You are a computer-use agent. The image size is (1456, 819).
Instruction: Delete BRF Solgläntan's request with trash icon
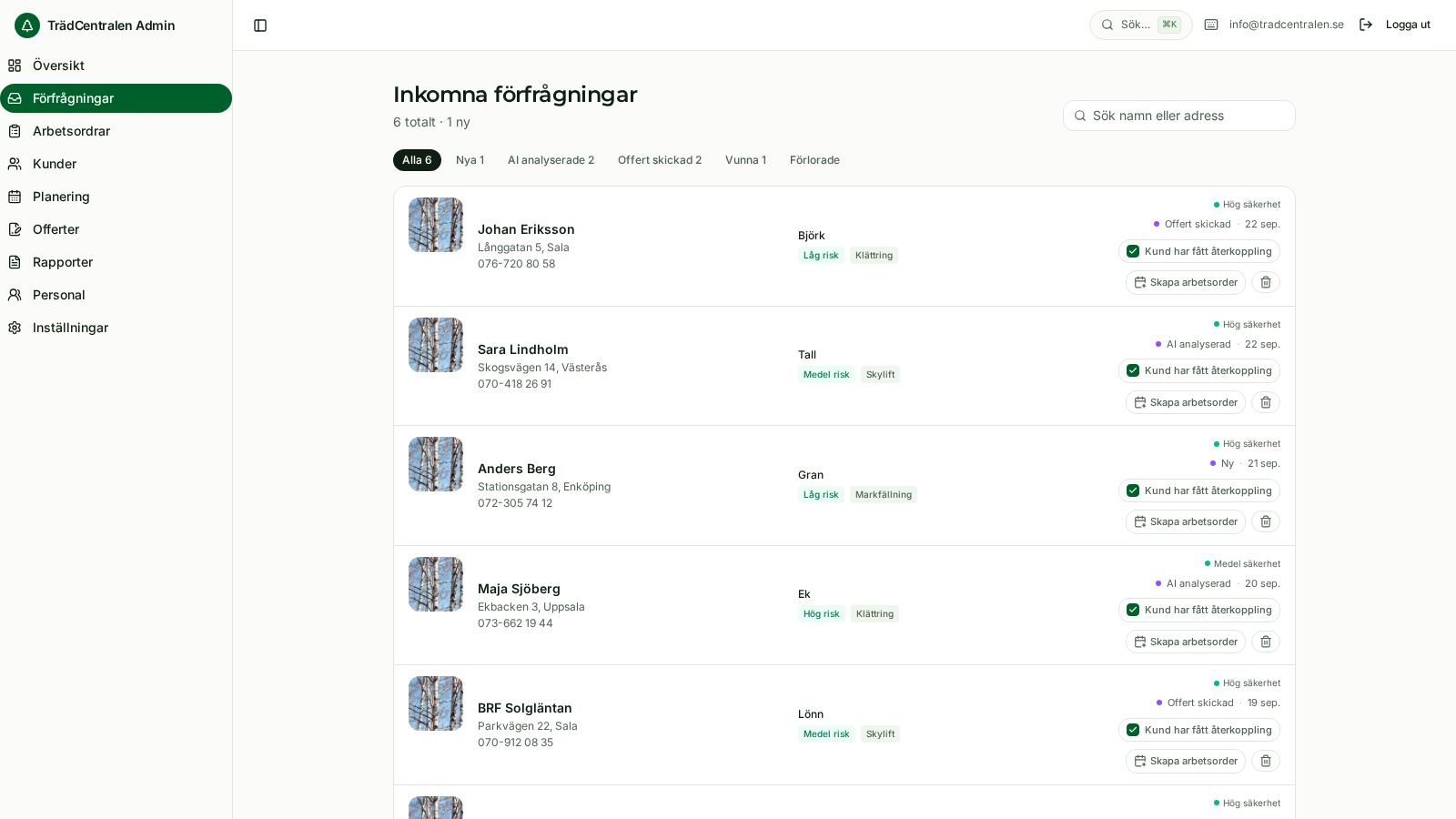pyautogui.click(x=1266, y=761)
